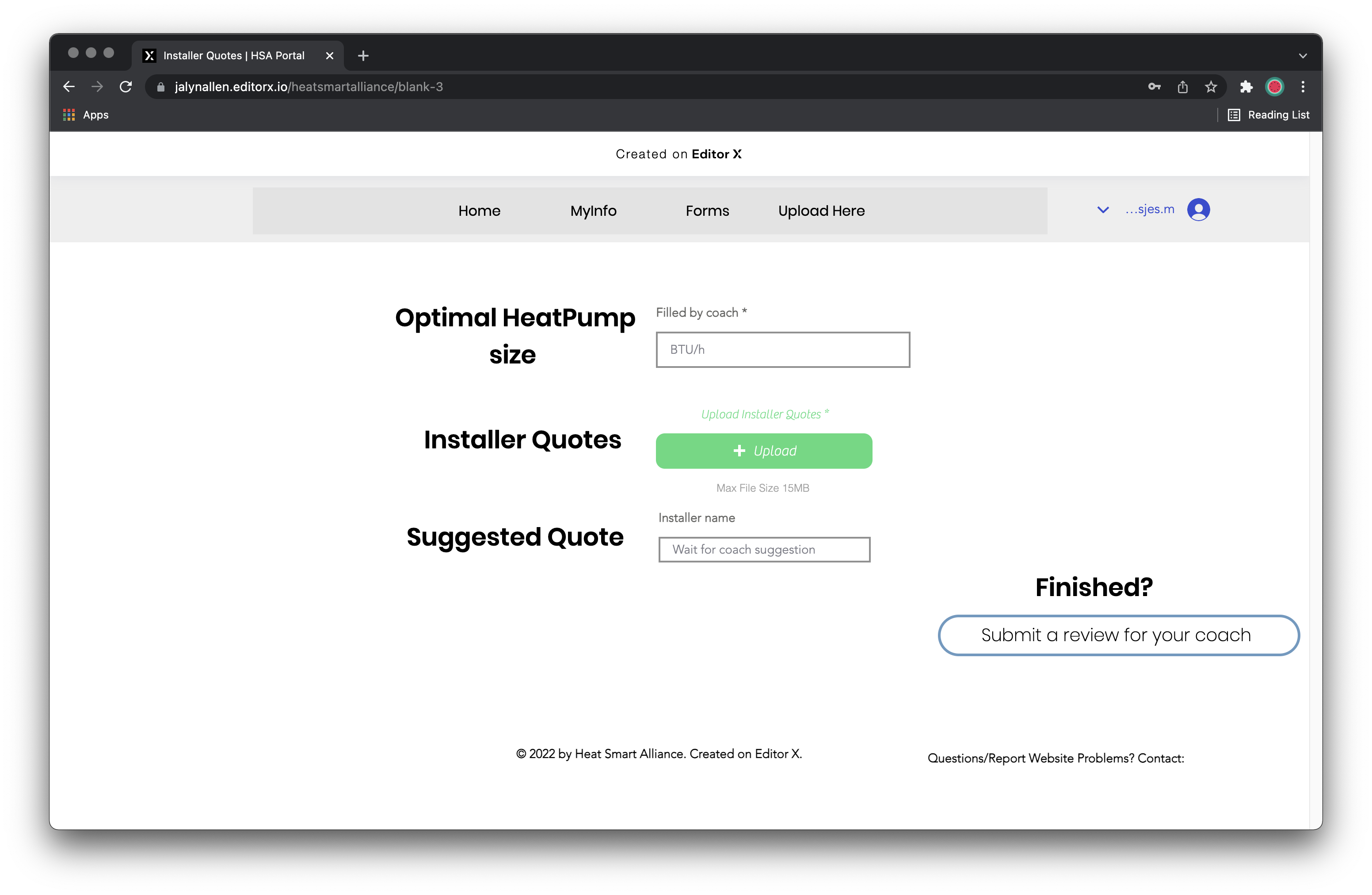This screenshot has width=1372, height=895.
Task: Open the MyInfo nav item
Action: pos(593,211)
